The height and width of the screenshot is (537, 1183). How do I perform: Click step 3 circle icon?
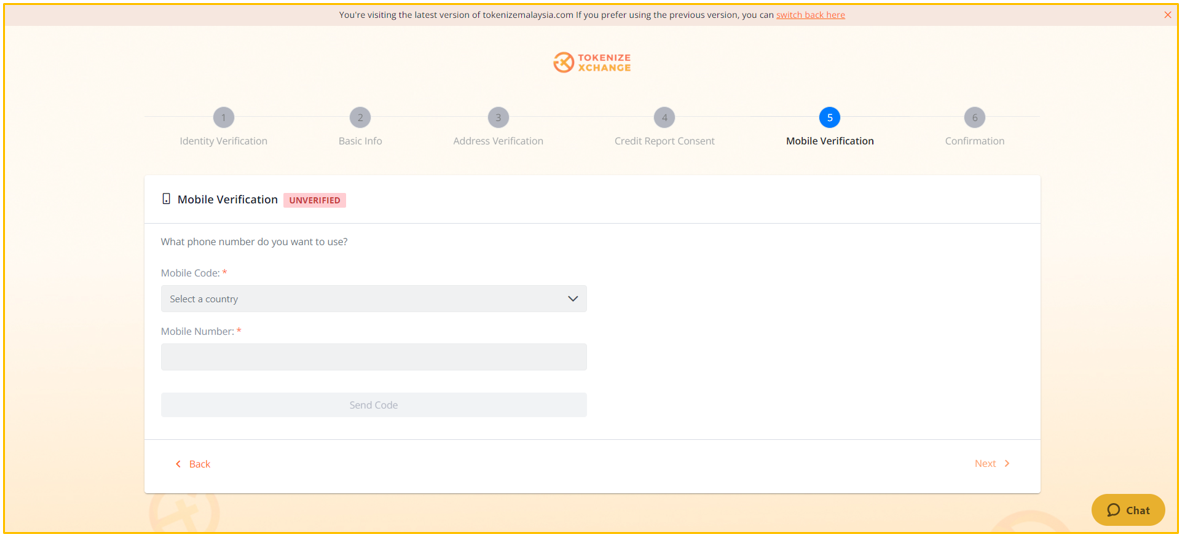pos(498,118)
